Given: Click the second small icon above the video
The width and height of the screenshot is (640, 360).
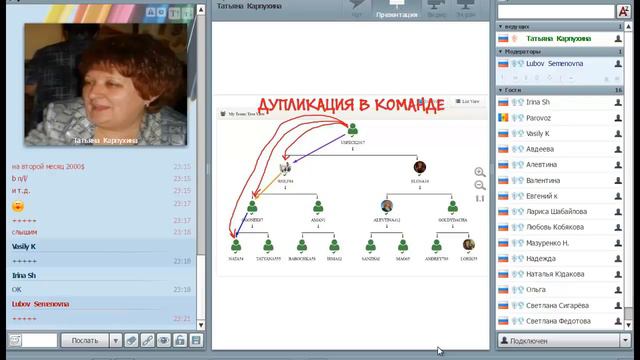Looking at the screenshot, I should coord(161,13).
